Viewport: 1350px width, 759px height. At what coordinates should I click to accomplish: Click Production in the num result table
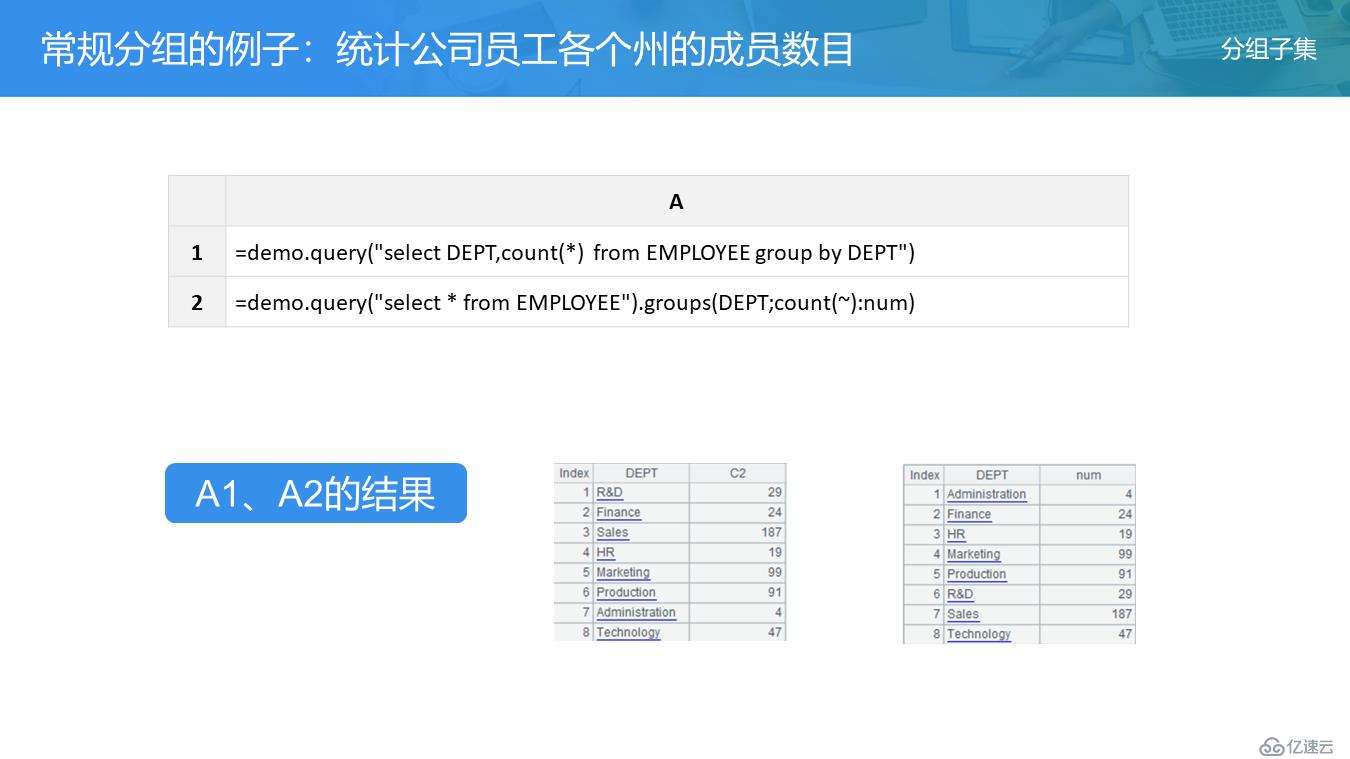[977, 575]
